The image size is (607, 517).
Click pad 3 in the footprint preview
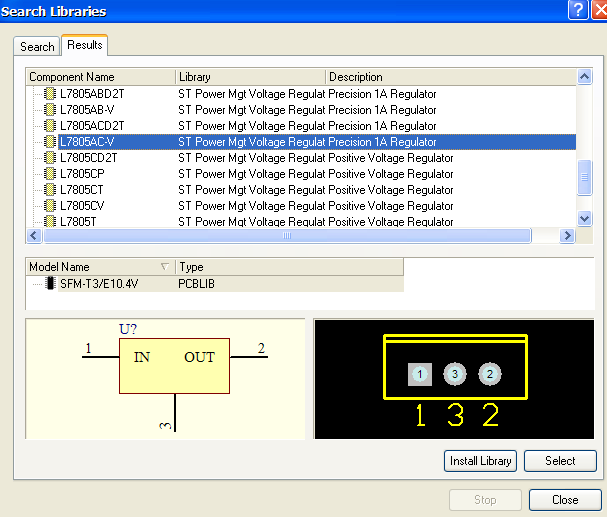(455, 375)
